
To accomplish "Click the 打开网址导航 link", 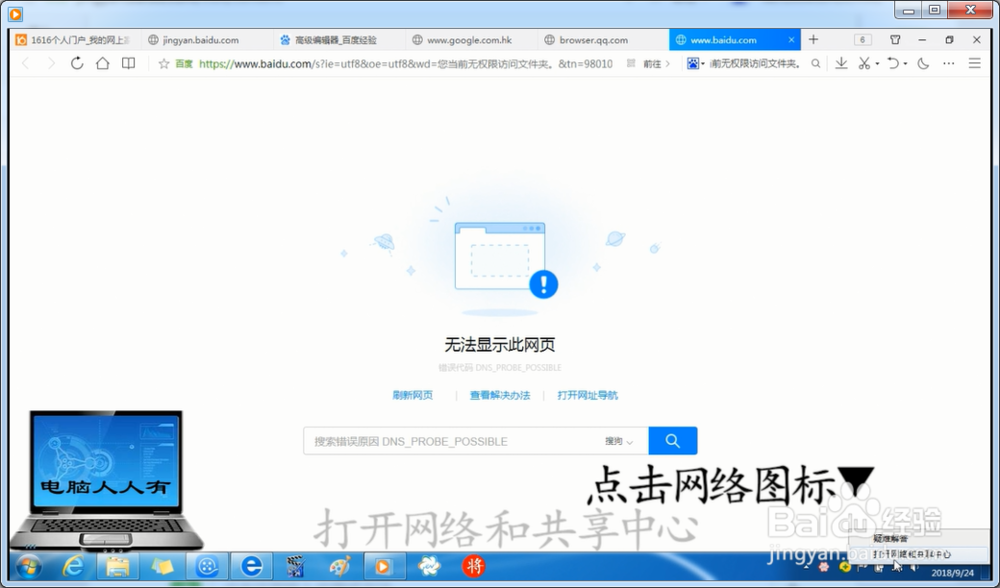I will [x=587, y=395].
